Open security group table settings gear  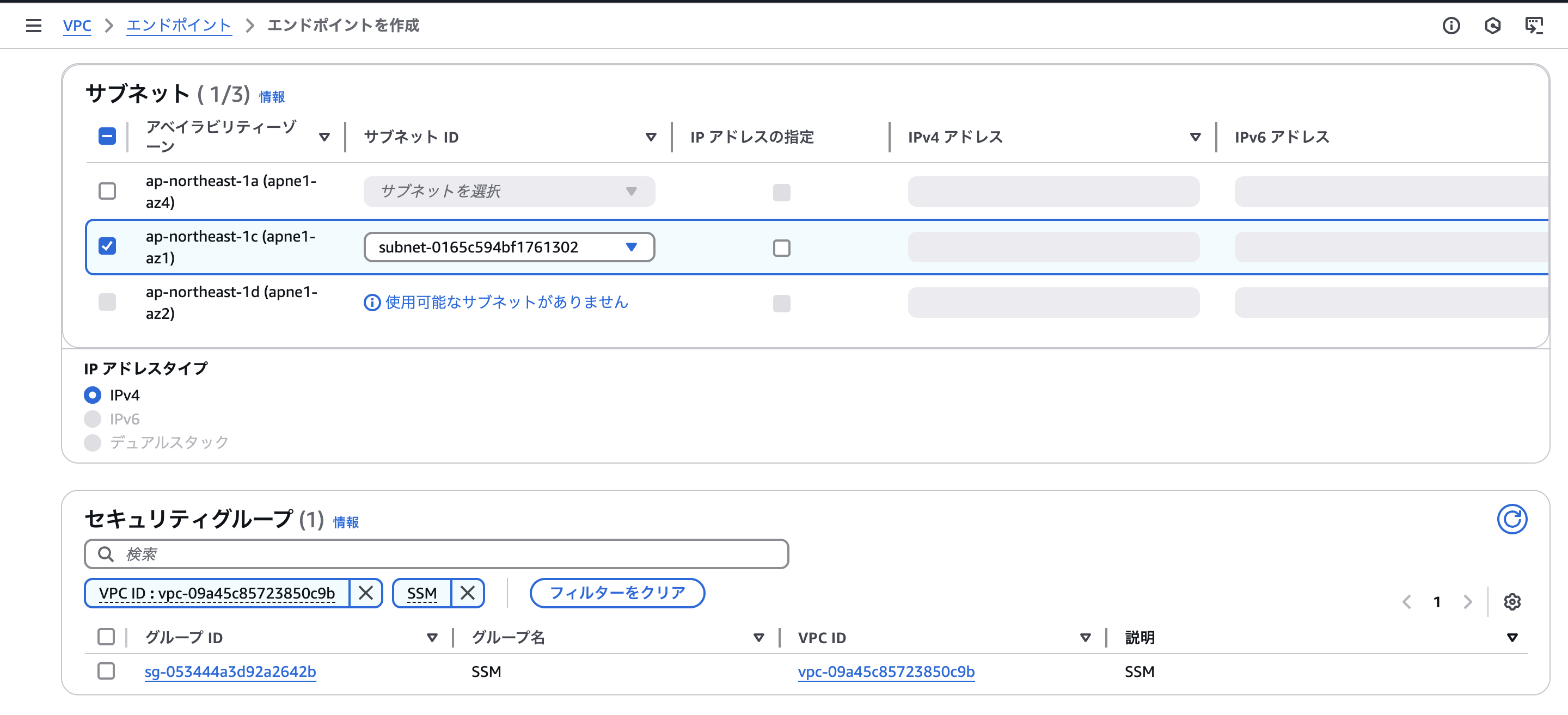(x=1512, y=602)
